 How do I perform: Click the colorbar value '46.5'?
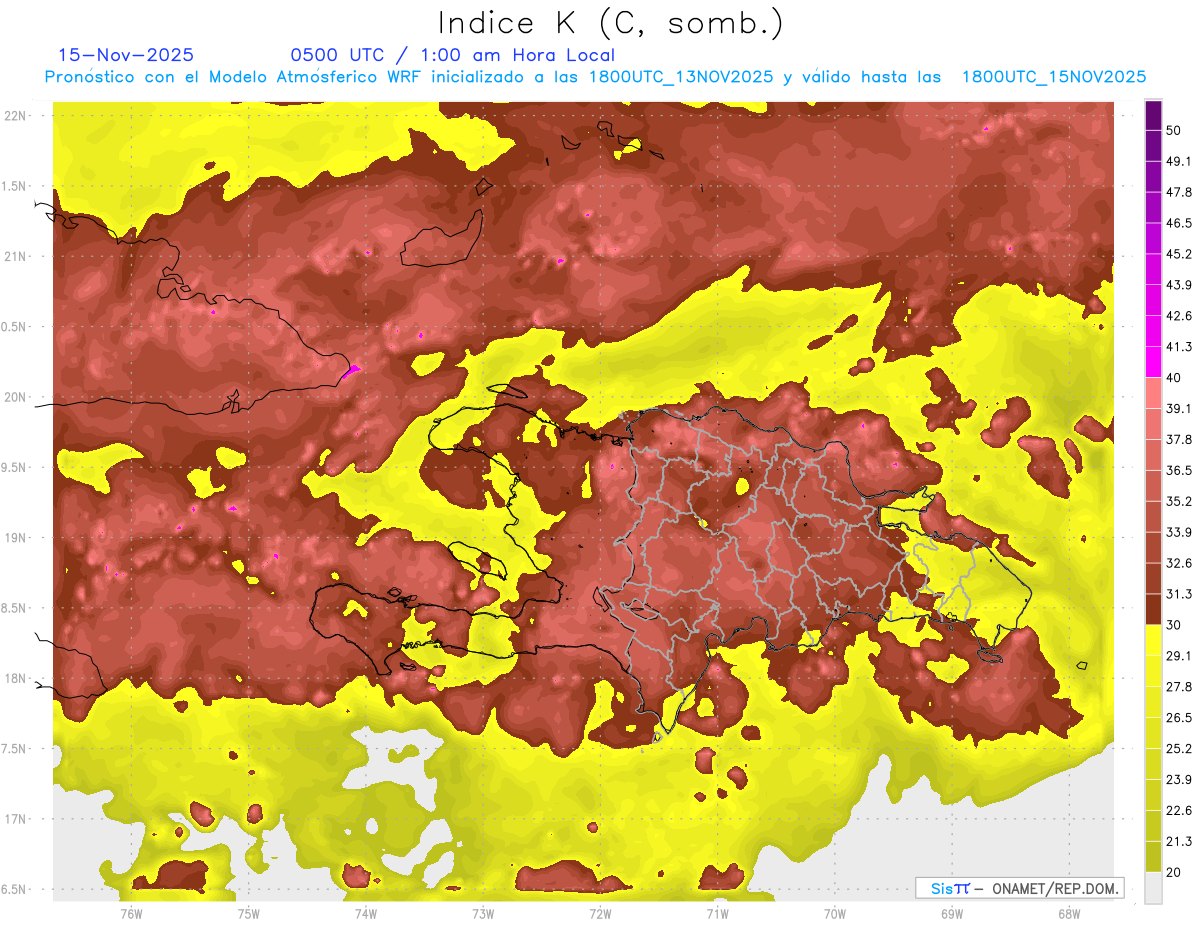1180,223
